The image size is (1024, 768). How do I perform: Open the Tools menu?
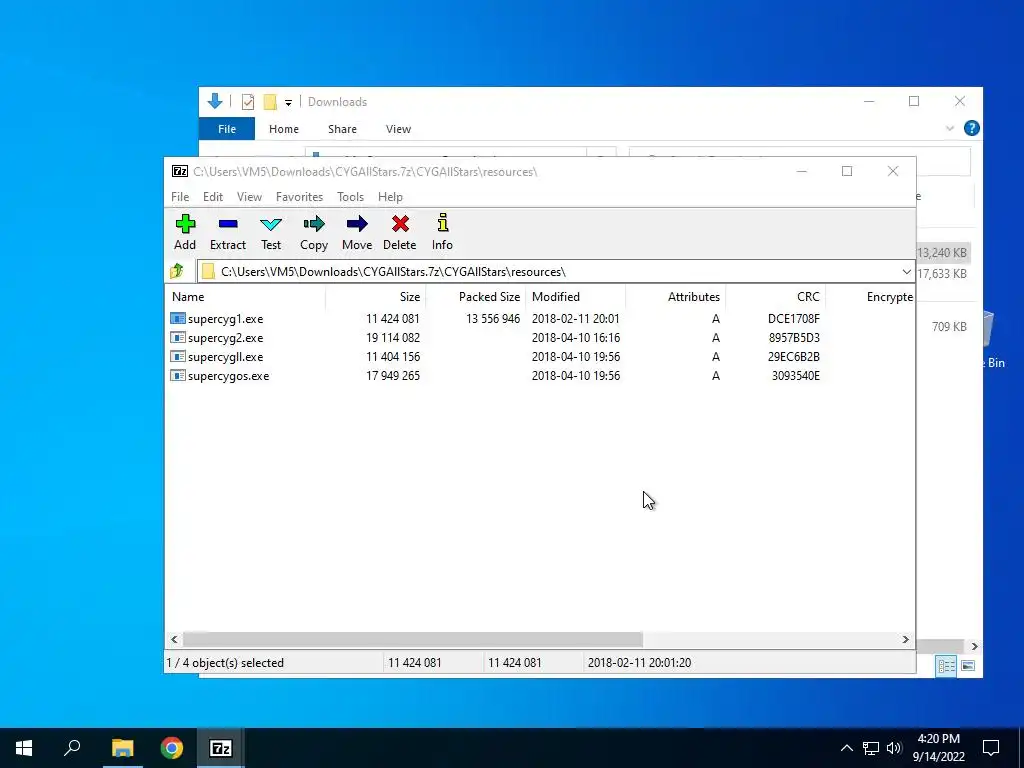pos(350,197)
